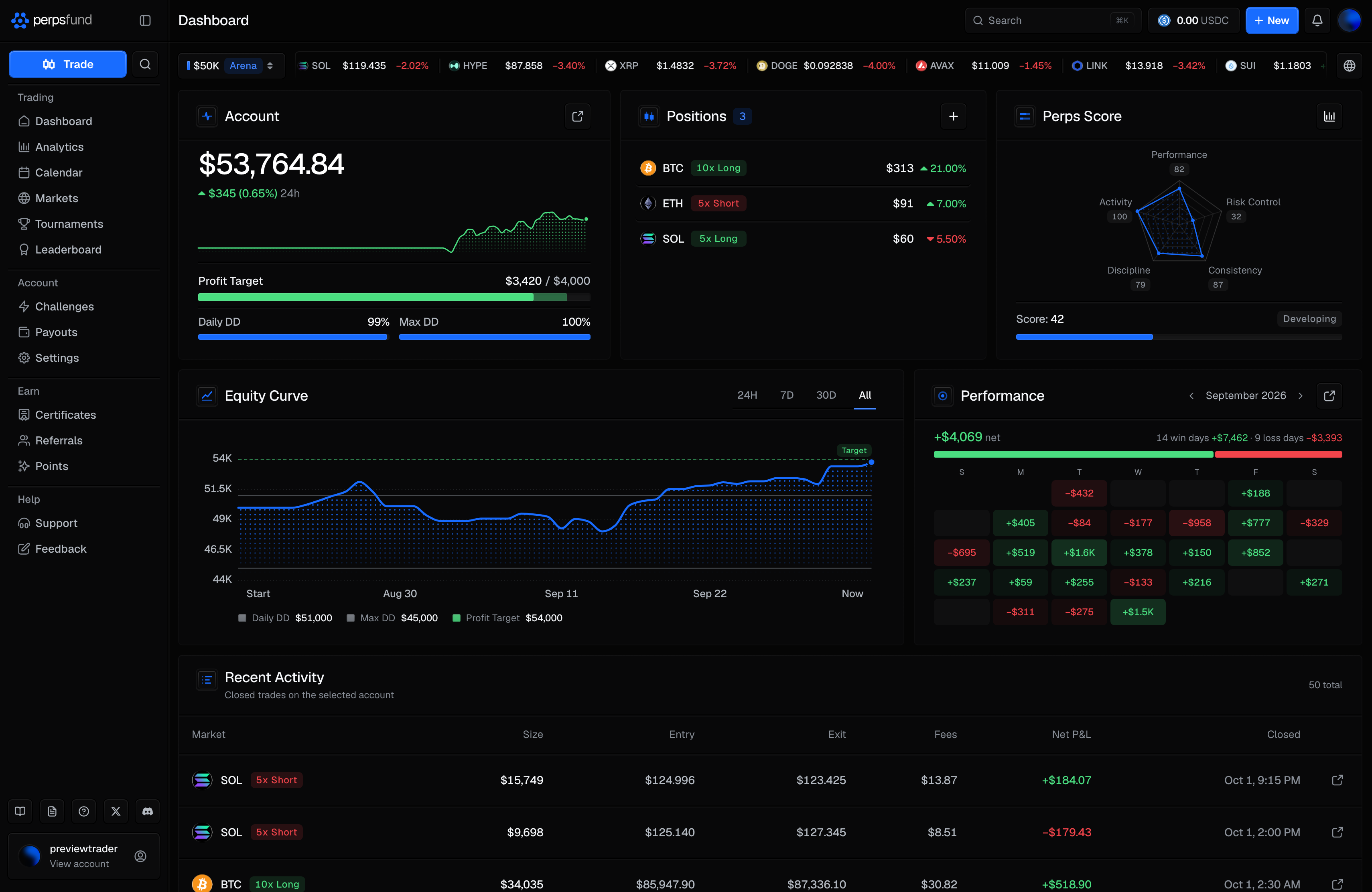
Task: Open the help question-mark icon in footer
Action: [x=83, y=811]
